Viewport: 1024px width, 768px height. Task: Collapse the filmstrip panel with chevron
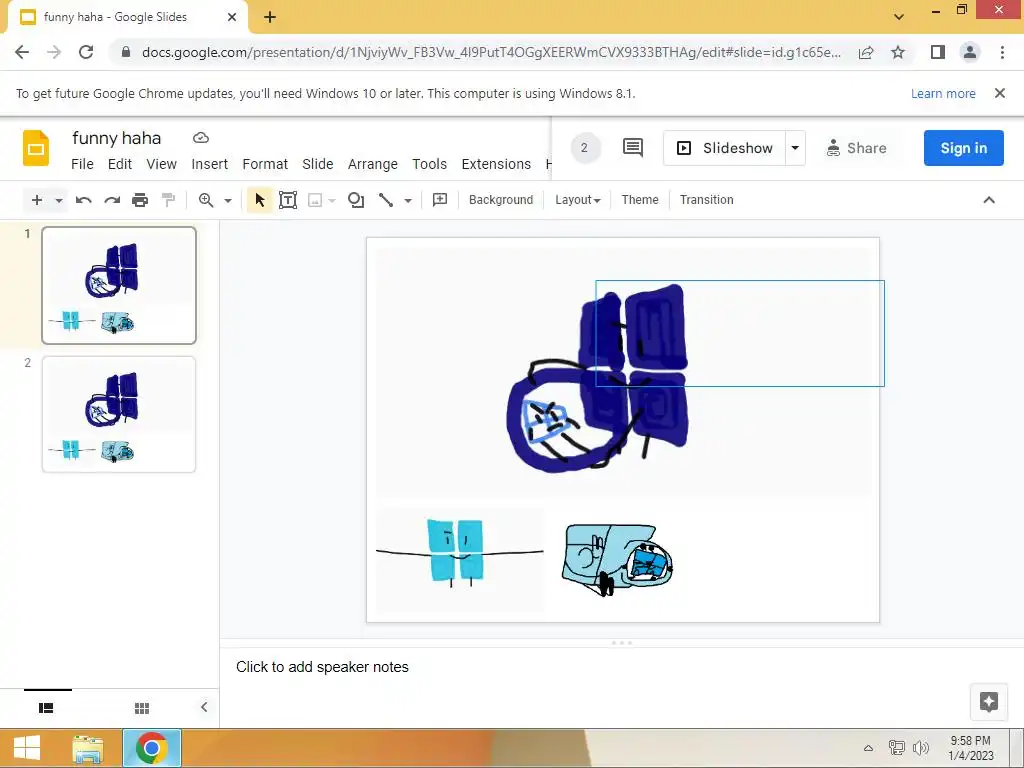pyautogui.click(x=204, y=707)
